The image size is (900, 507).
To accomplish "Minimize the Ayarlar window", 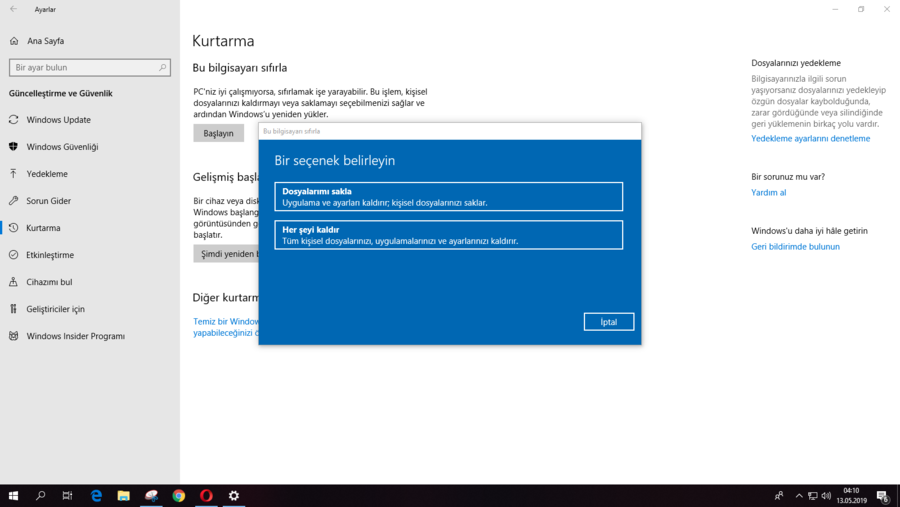I will click(835, 9).
